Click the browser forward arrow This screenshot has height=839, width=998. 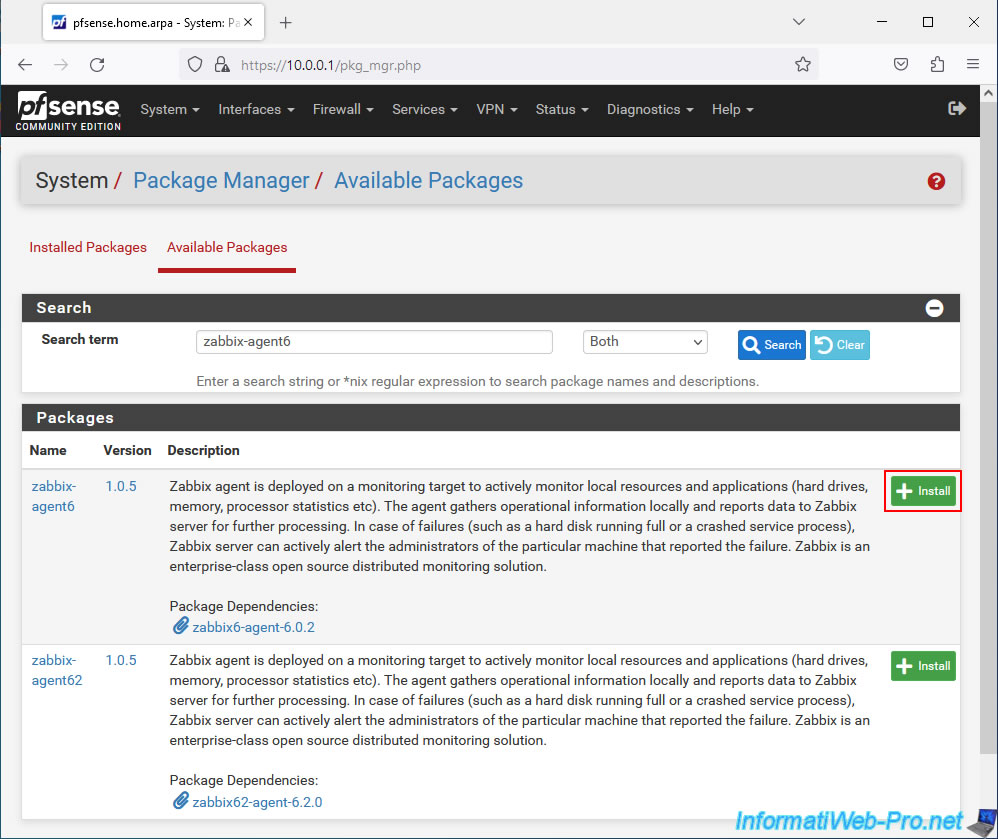pyautogui.click(x=61, y=65)
